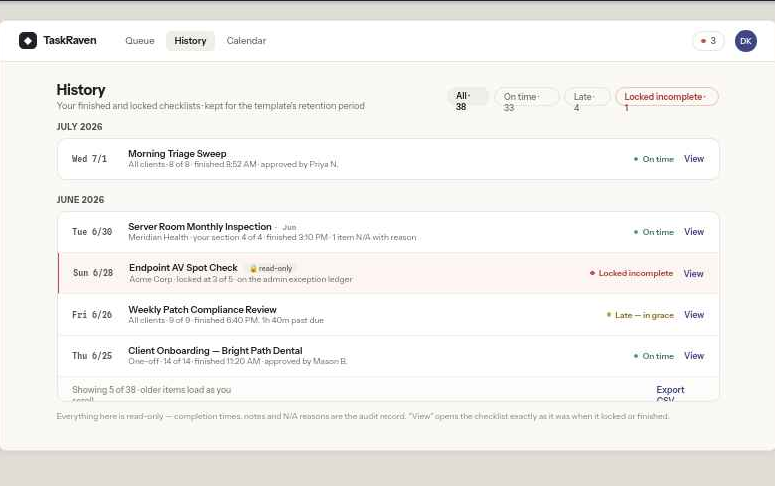The width and height of the screenshot is (775, 486).
Task: View the Morning Triage Sweep checklist
Action: (x=694, y=159)
